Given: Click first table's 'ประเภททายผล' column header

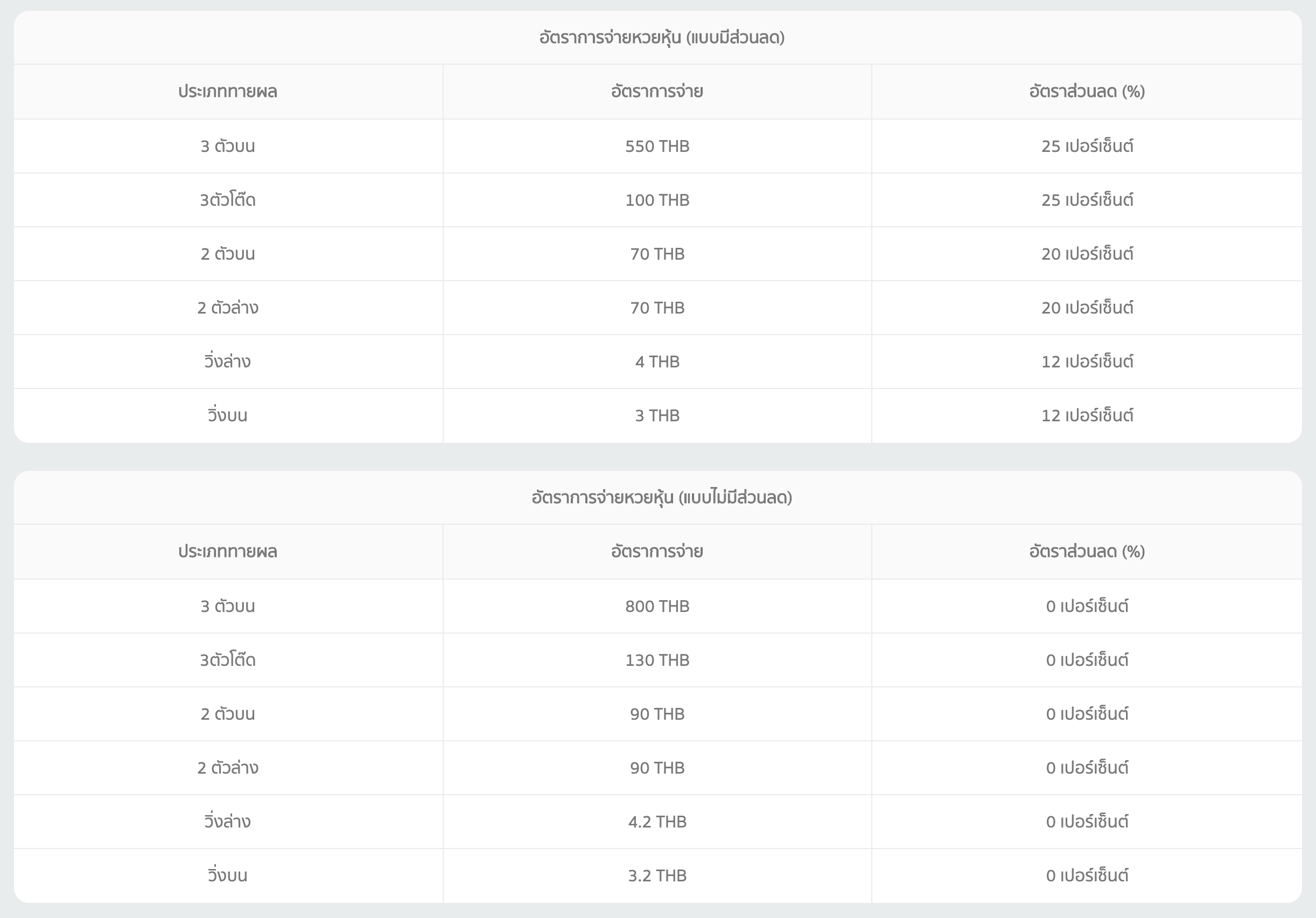Looking at the screenshot, I should point(228,92).
